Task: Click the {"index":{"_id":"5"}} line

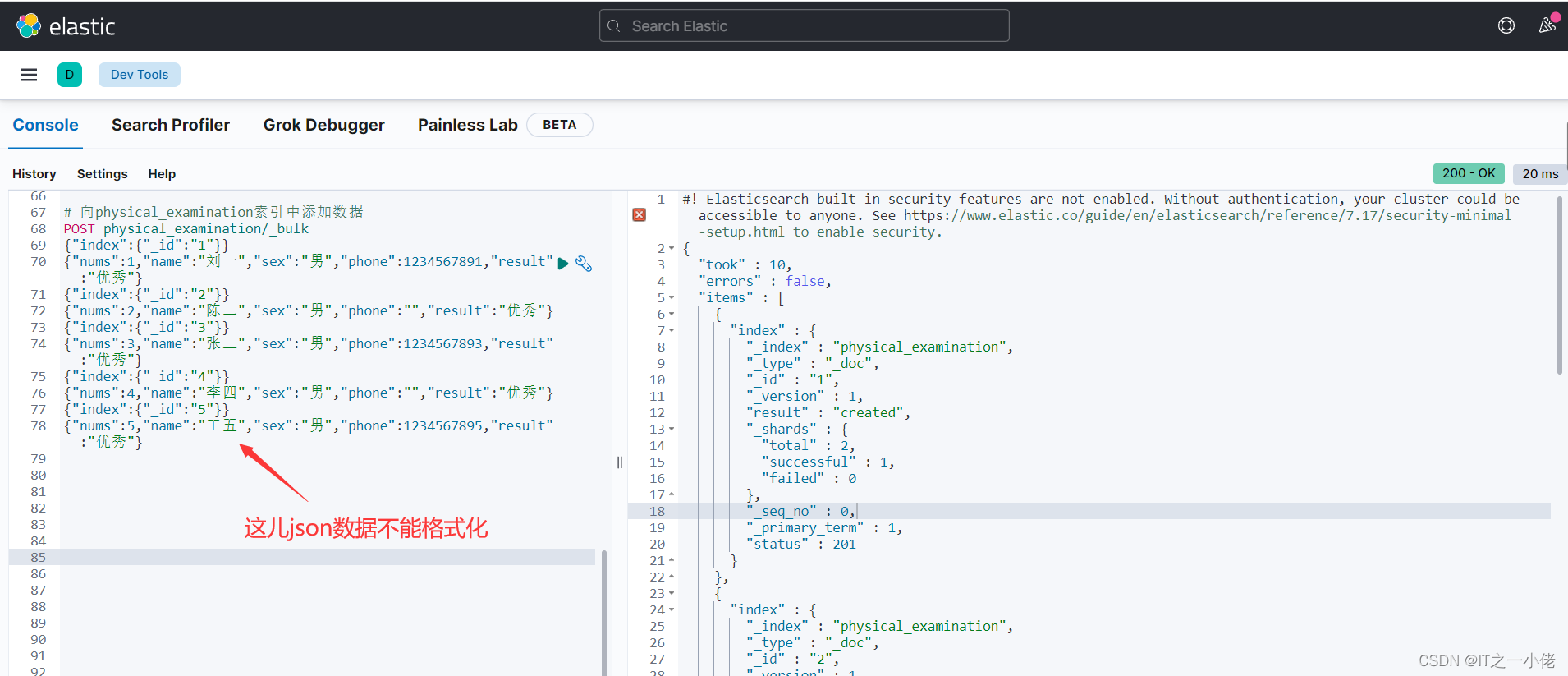Action: pyautogui.click(x=146, y=409)
